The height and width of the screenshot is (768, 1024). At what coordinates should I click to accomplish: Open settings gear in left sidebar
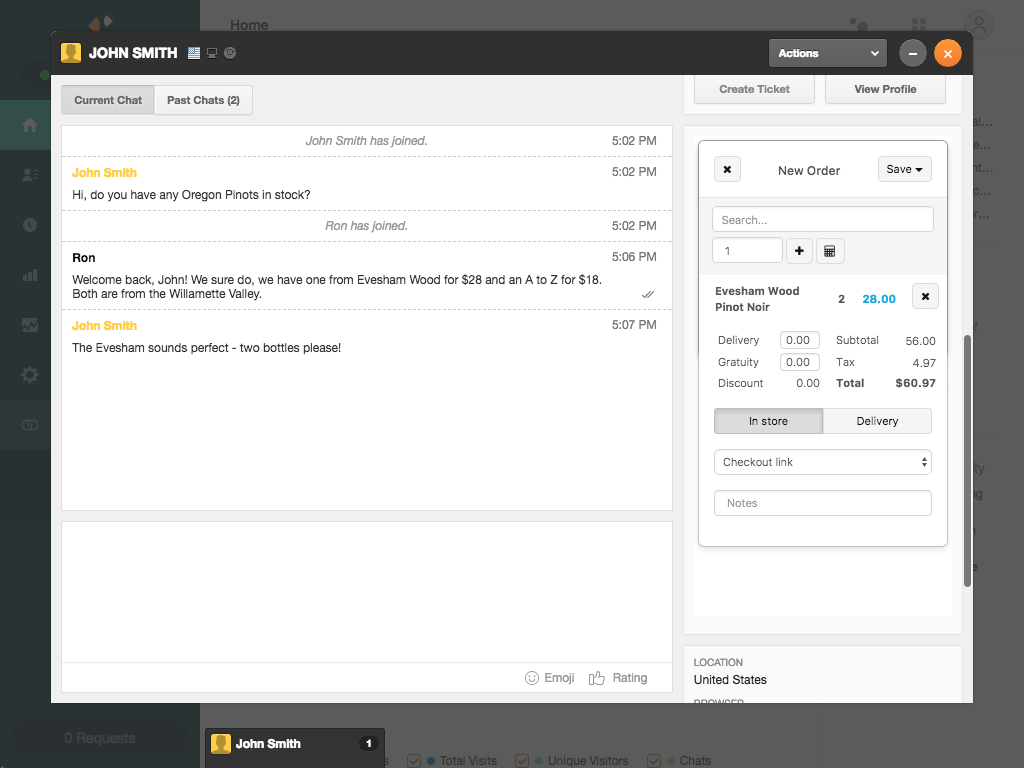click(30, 375)
